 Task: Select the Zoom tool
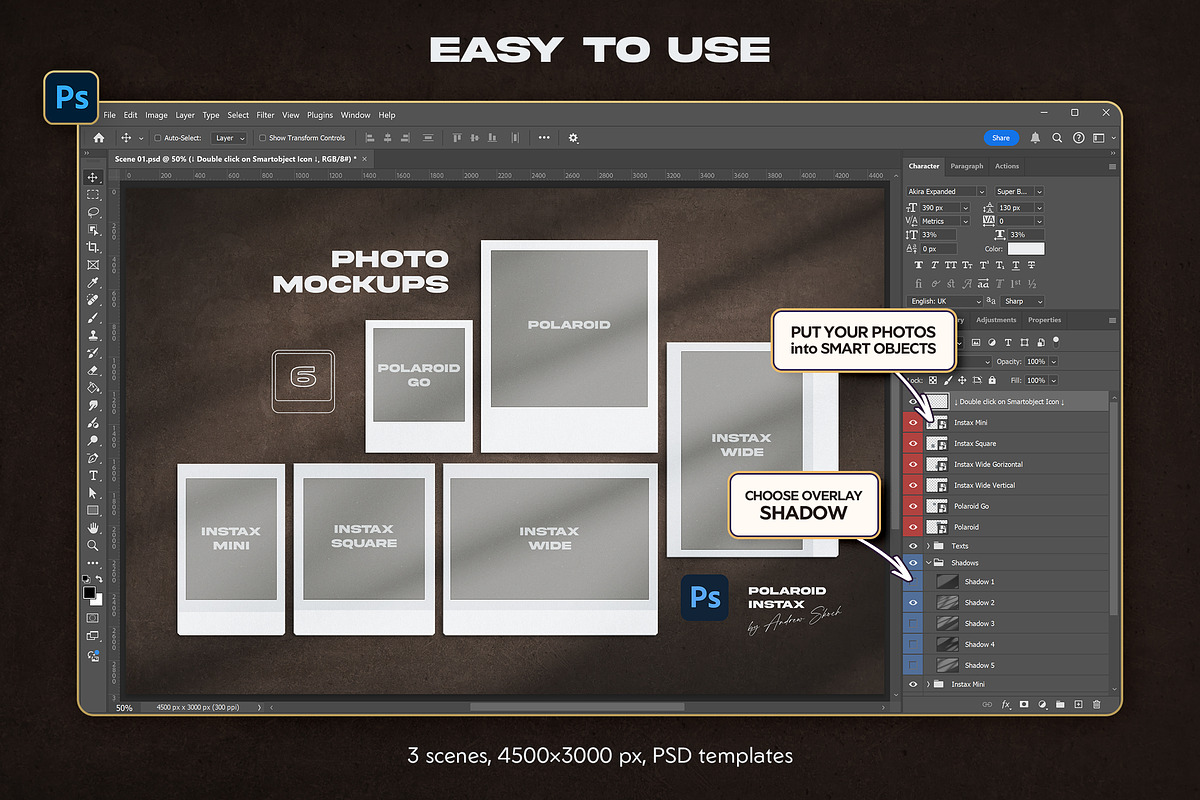coord(93,545)
